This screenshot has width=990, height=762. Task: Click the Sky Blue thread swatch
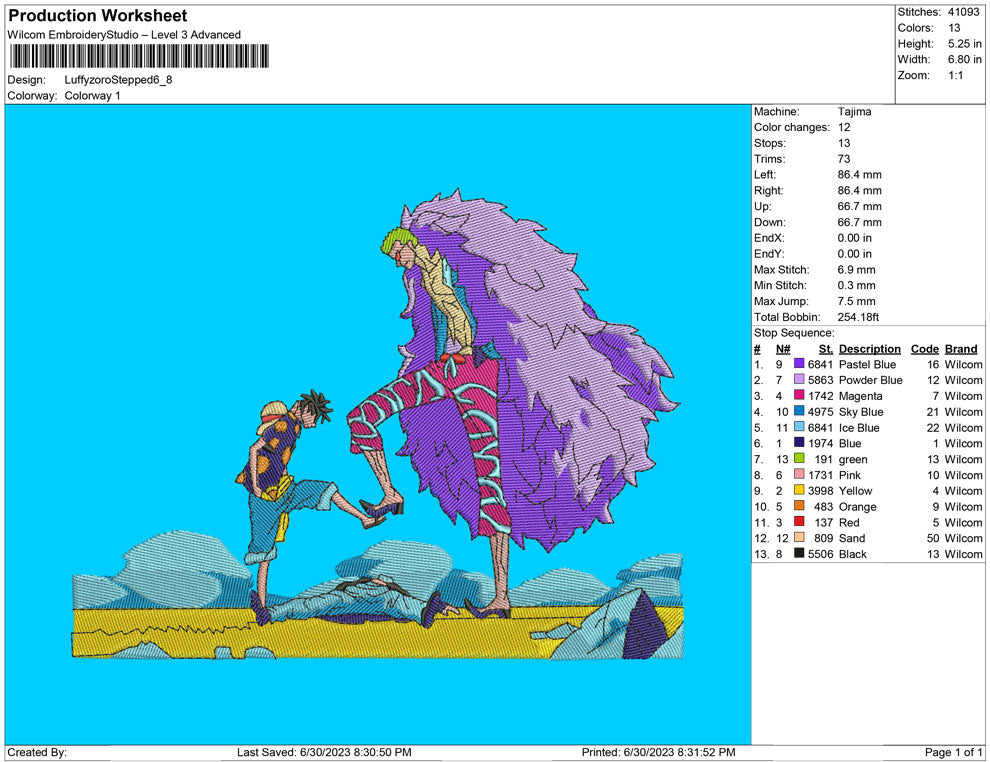pyautogui.click(x=799, y=412)
